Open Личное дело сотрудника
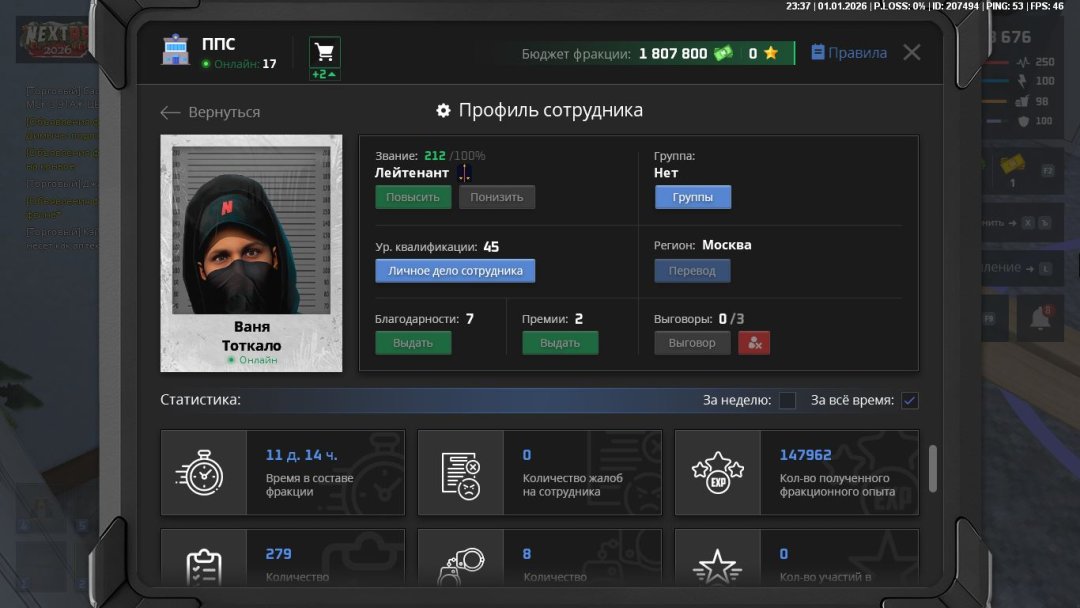The image size is (1080, 608). click(455, 270)
